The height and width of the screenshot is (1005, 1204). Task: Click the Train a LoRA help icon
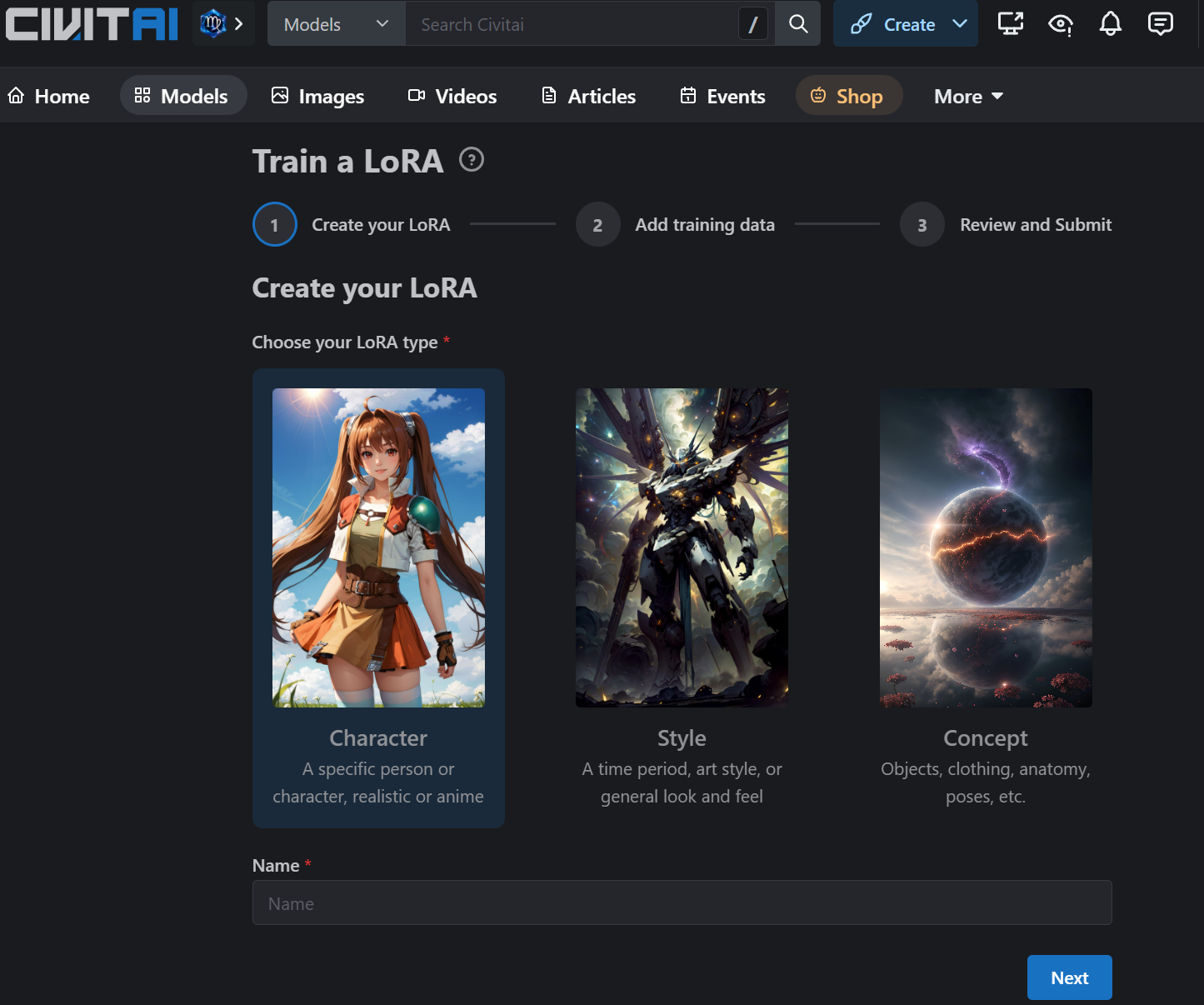coord(472,159)
